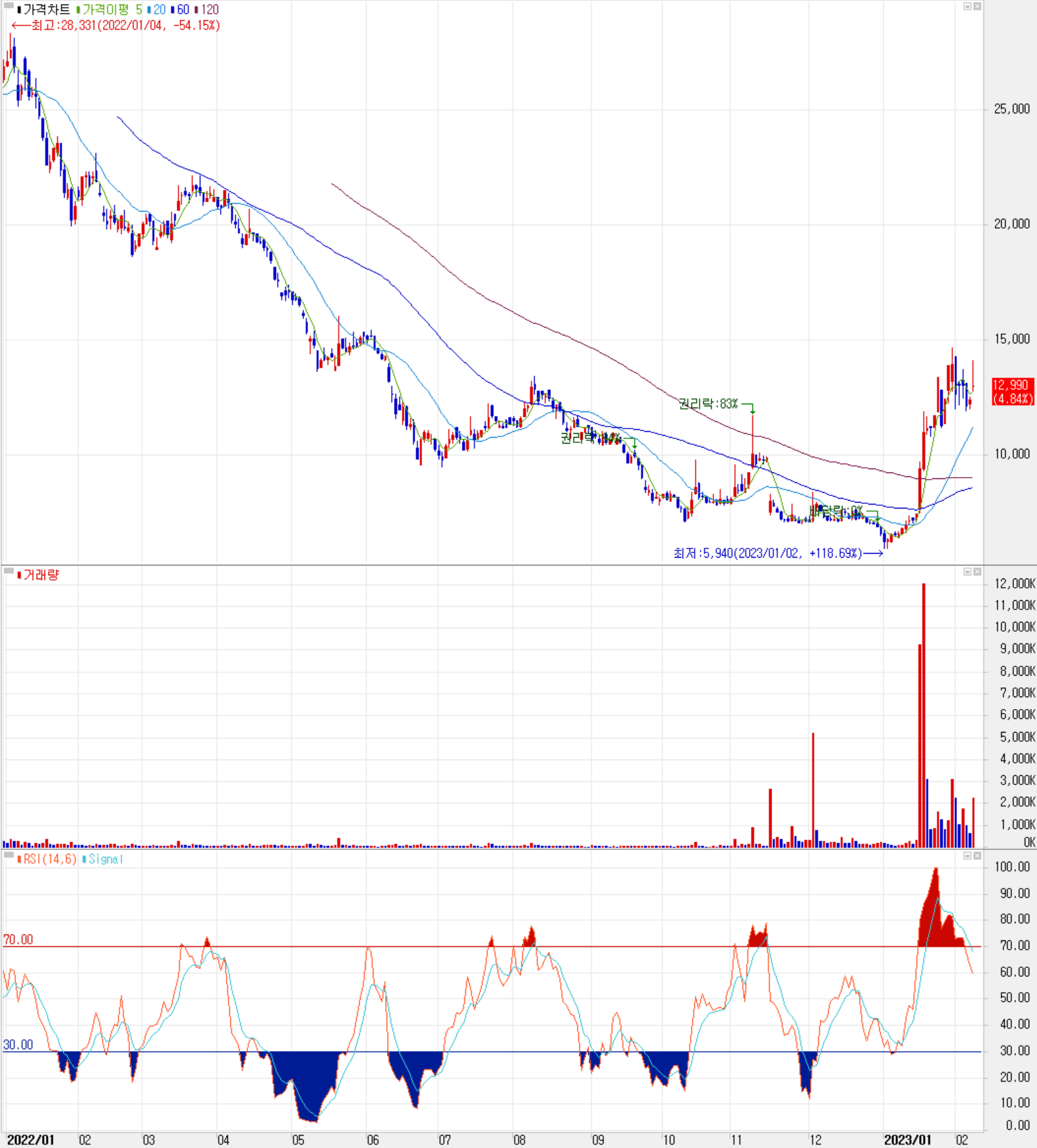Click the 120-day legend color marker
This screenshot has width=1037, height=1148.
coord(196,10)
